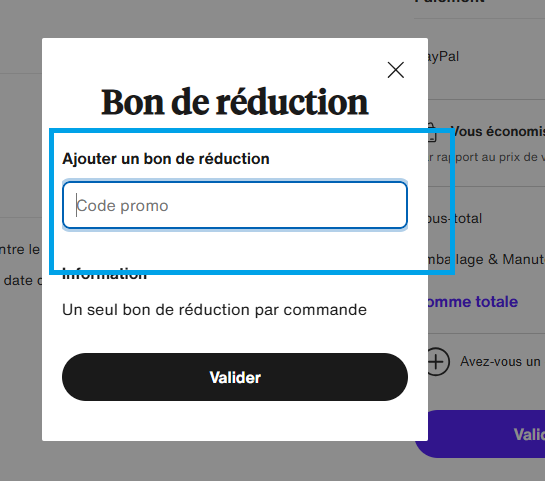The width and height of the screenshot is (545, 481).
Task: Click the plus circle icon beside Avez-vous un
Action: (x=438, y=362)
